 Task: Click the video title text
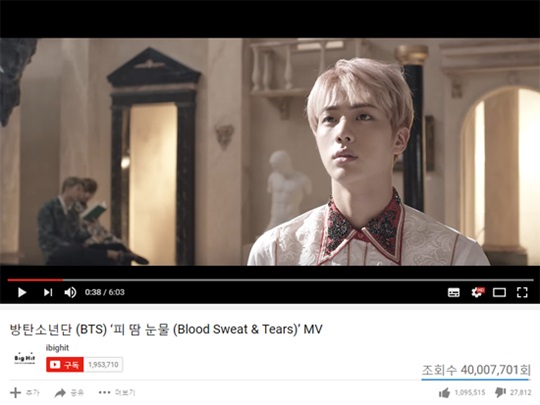point(166,329)
